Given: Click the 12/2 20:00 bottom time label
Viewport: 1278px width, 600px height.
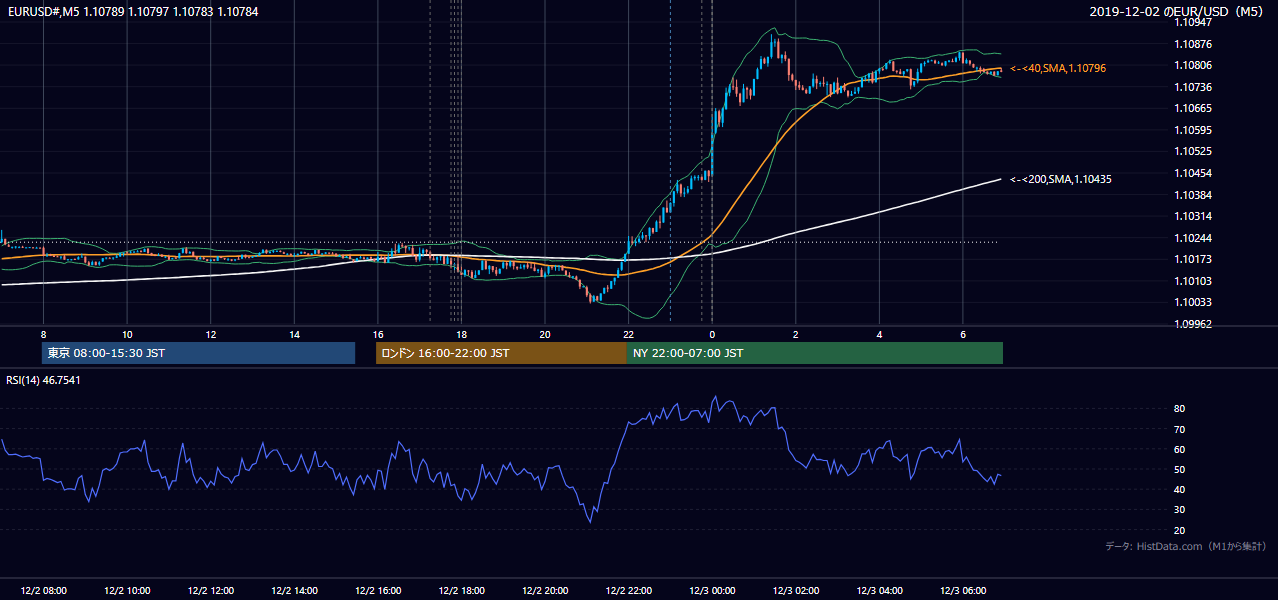Looking at the screenshot, I should [x=545, y=590].
